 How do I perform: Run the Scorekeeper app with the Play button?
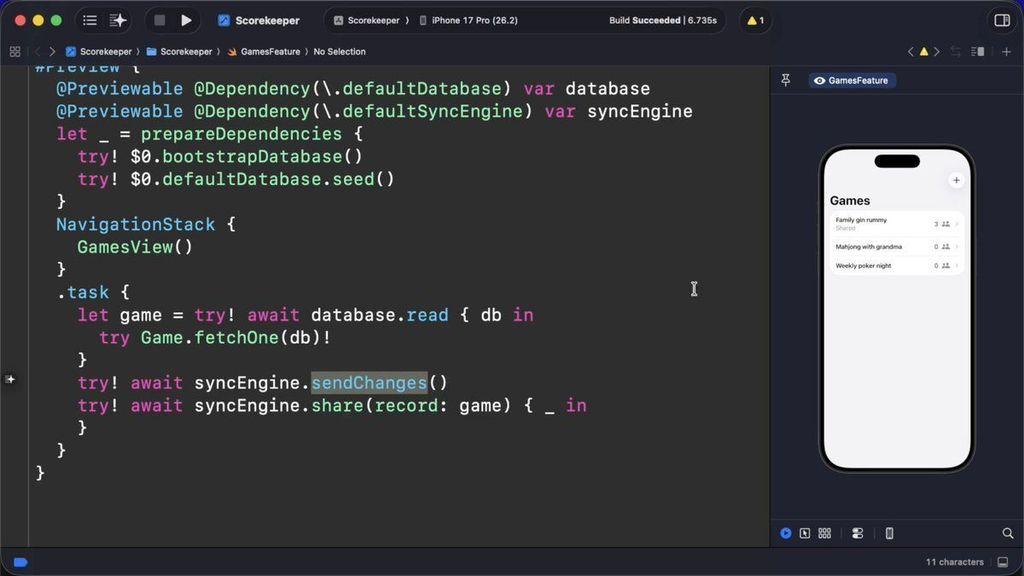186,19
